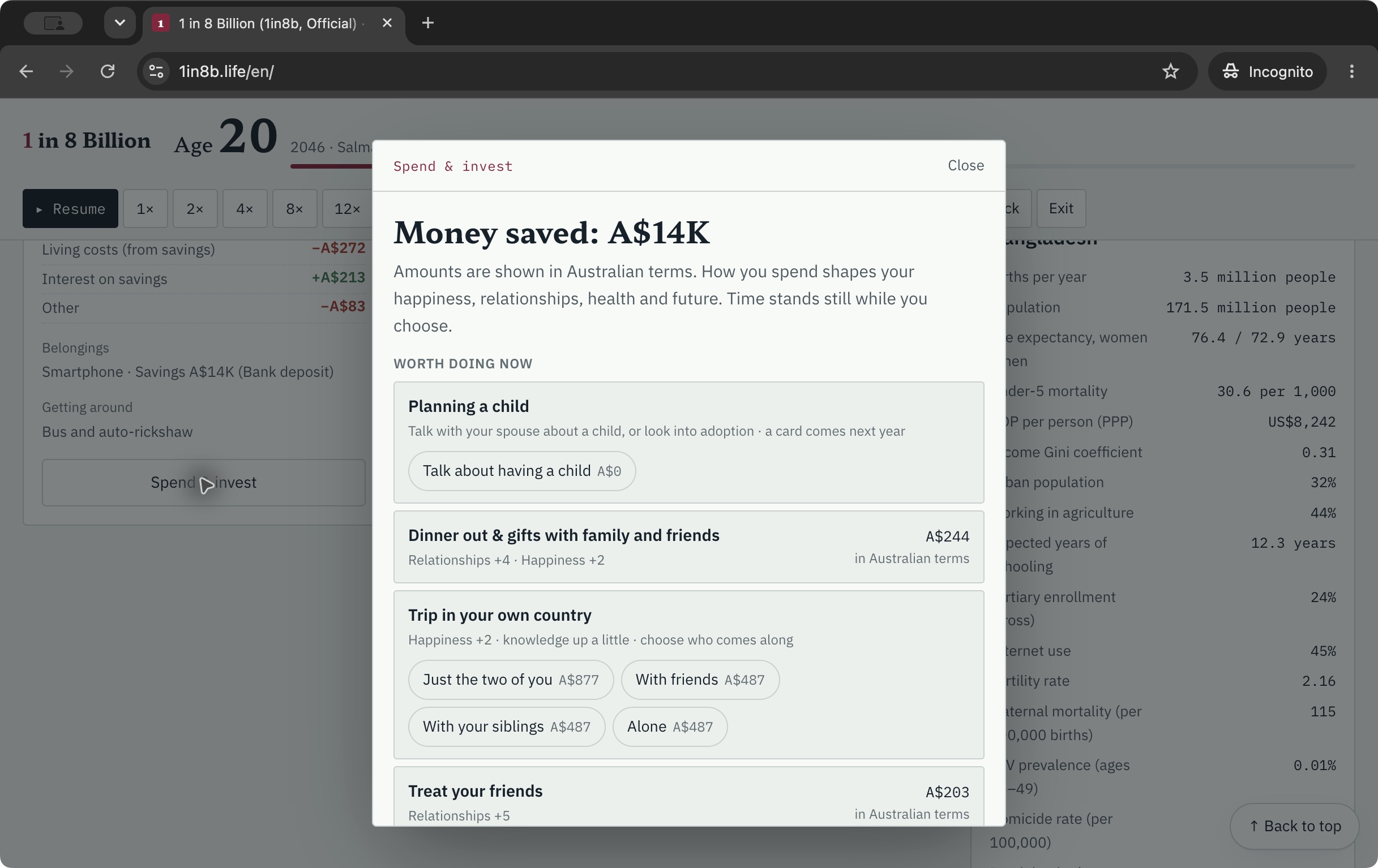This screenshot has height=868, width=1378.
Task: Reload the page with the refresh icon
Action: (x=108, y=71)
